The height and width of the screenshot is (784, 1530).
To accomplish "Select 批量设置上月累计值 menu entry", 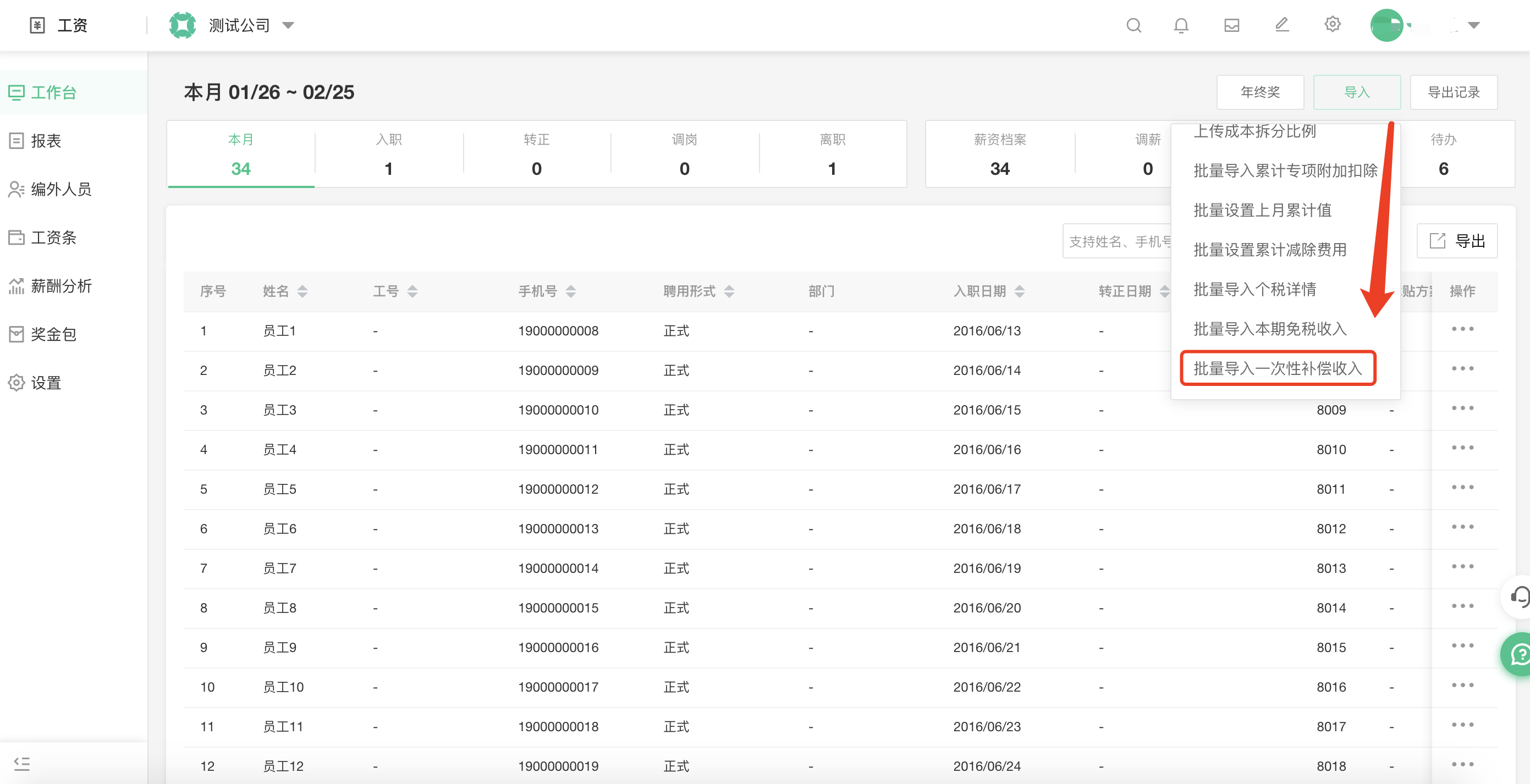I will (1262, 210).
